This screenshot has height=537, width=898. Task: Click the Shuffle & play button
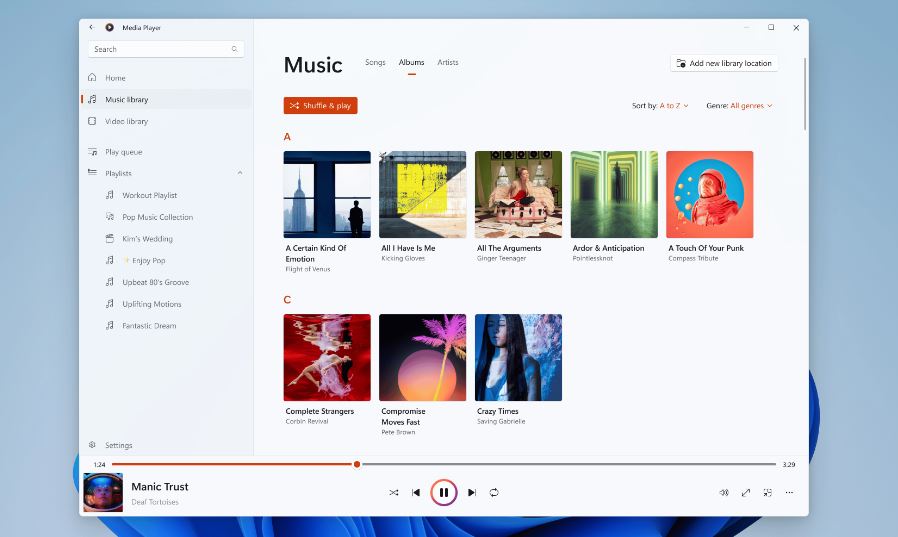click(x=320, y=105)
